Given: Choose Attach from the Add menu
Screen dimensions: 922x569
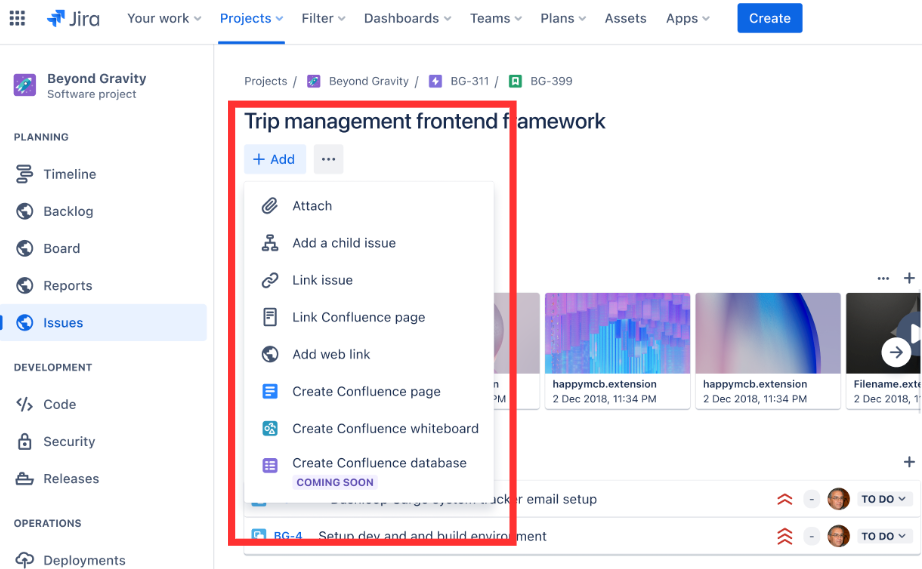Looking at the screenshot, I should click(369, 206).
